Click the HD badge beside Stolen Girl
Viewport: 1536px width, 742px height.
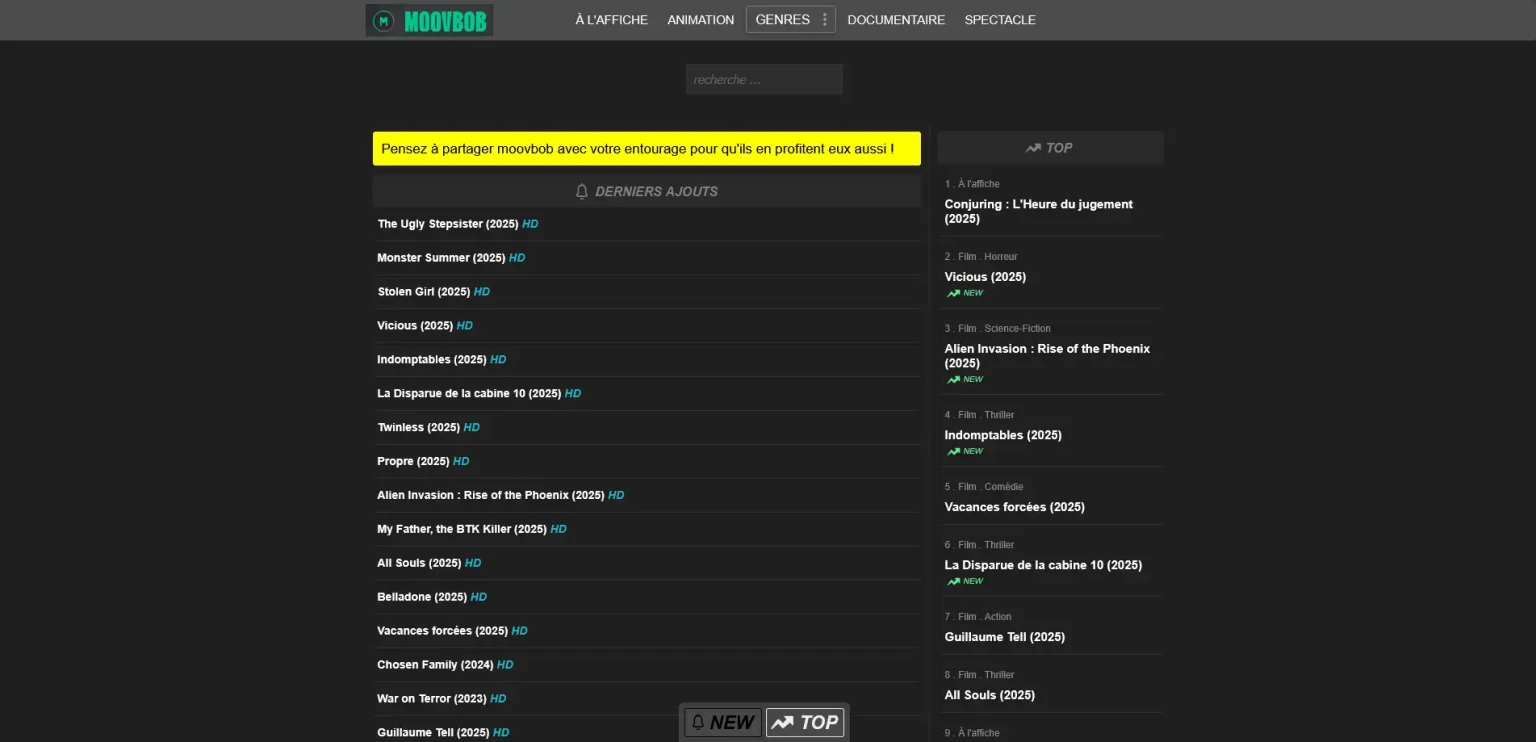[482, 292]
